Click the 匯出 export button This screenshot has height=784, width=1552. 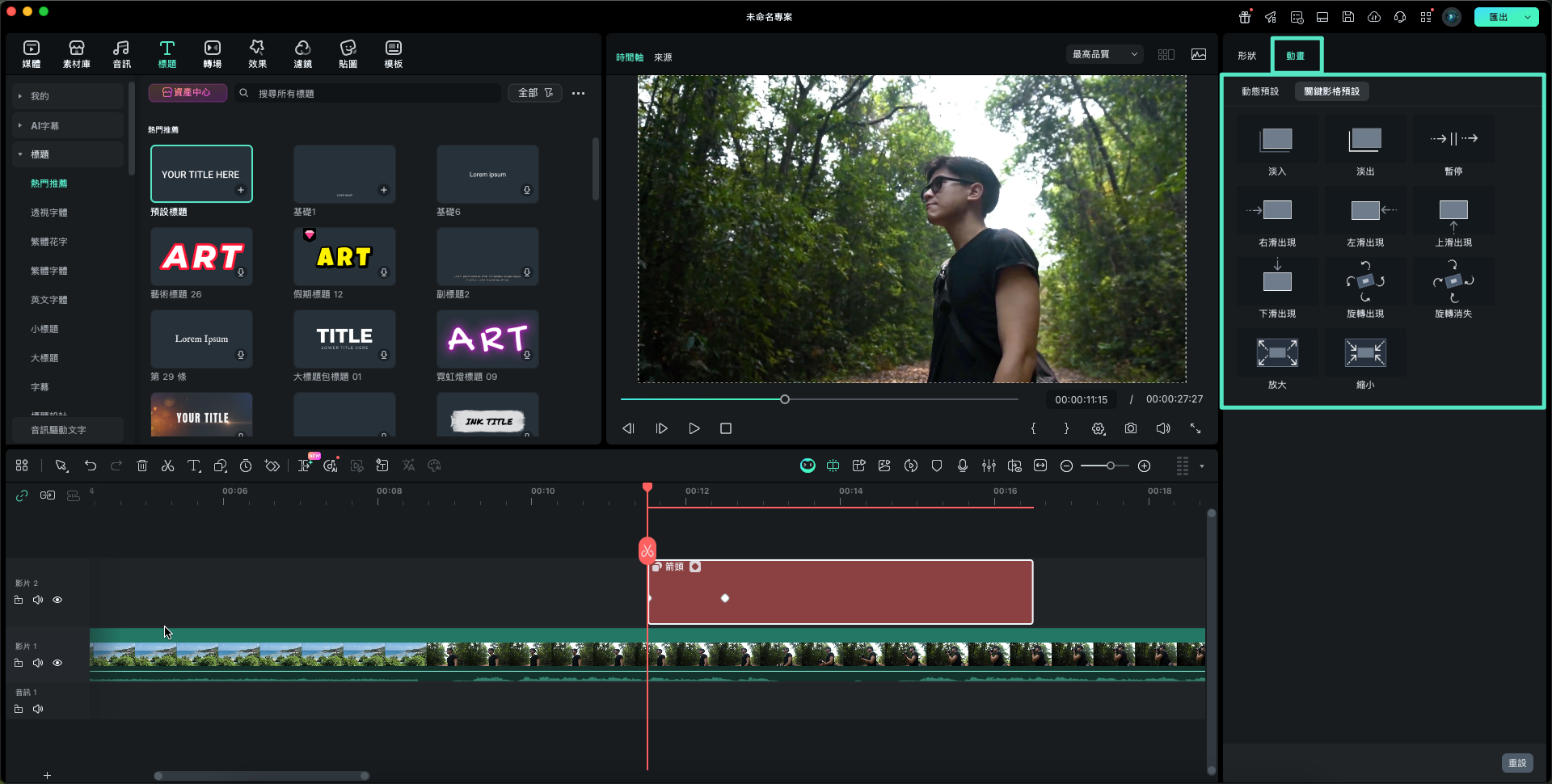1498,17
